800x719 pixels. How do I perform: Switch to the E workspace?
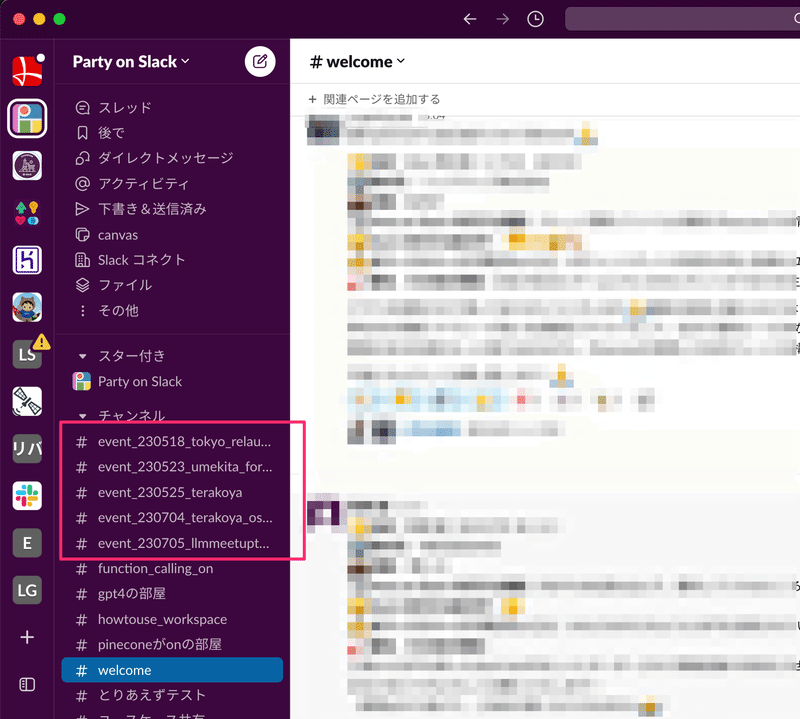tap(27, 543)
